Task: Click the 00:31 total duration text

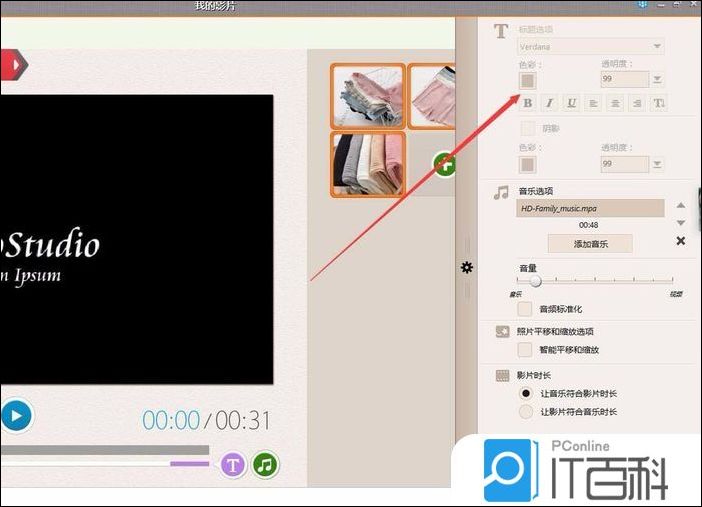Action: (x=243, y=421)
